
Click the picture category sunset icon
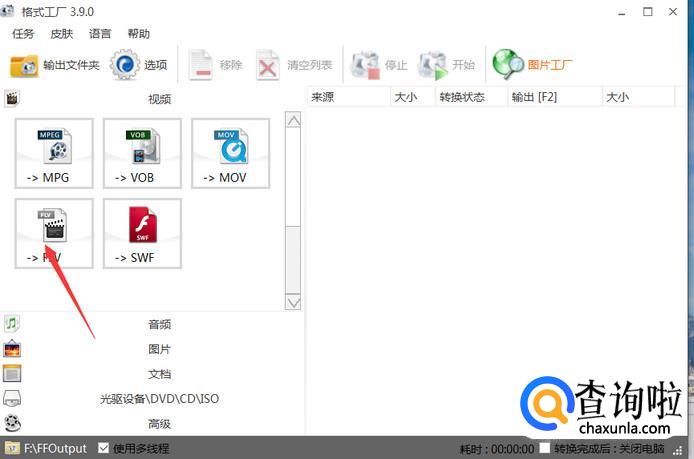12,349
